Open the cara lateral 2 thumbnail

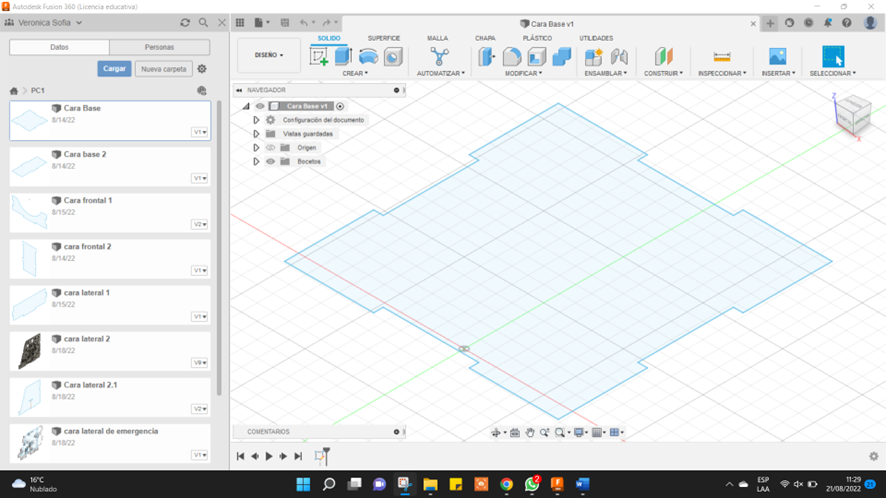coord(29,350)
